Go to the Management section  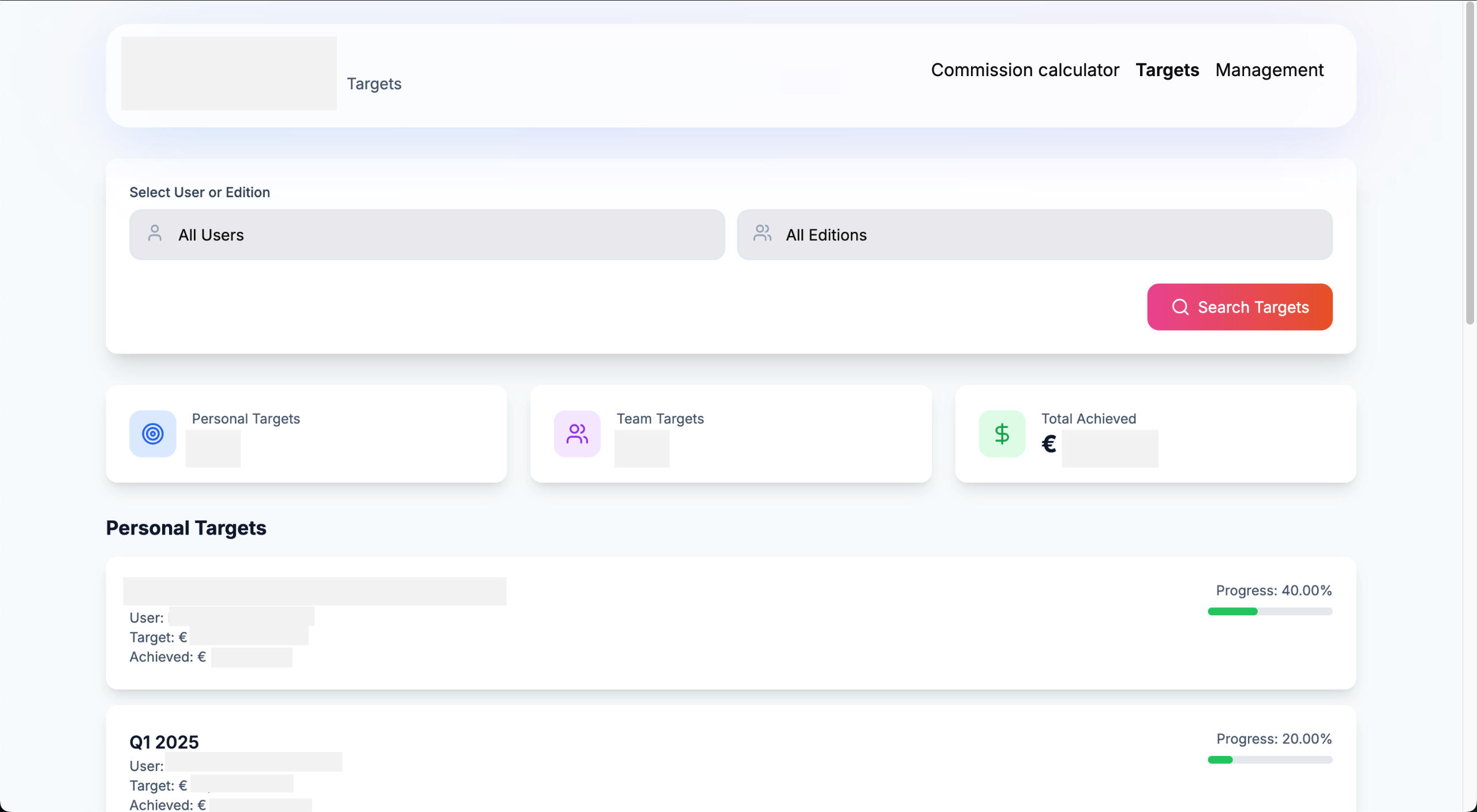[1269, 70]
